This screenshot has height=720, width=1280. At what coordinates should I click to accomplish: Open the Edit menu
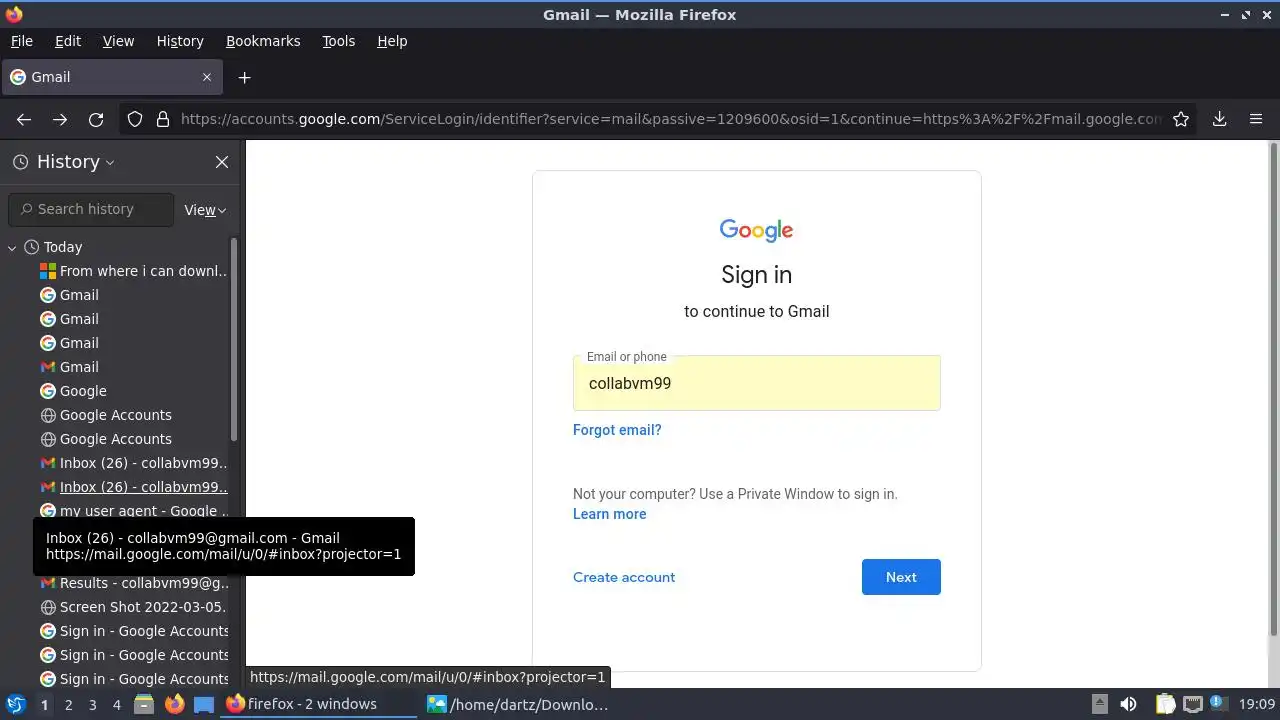(x=68, y=41)
